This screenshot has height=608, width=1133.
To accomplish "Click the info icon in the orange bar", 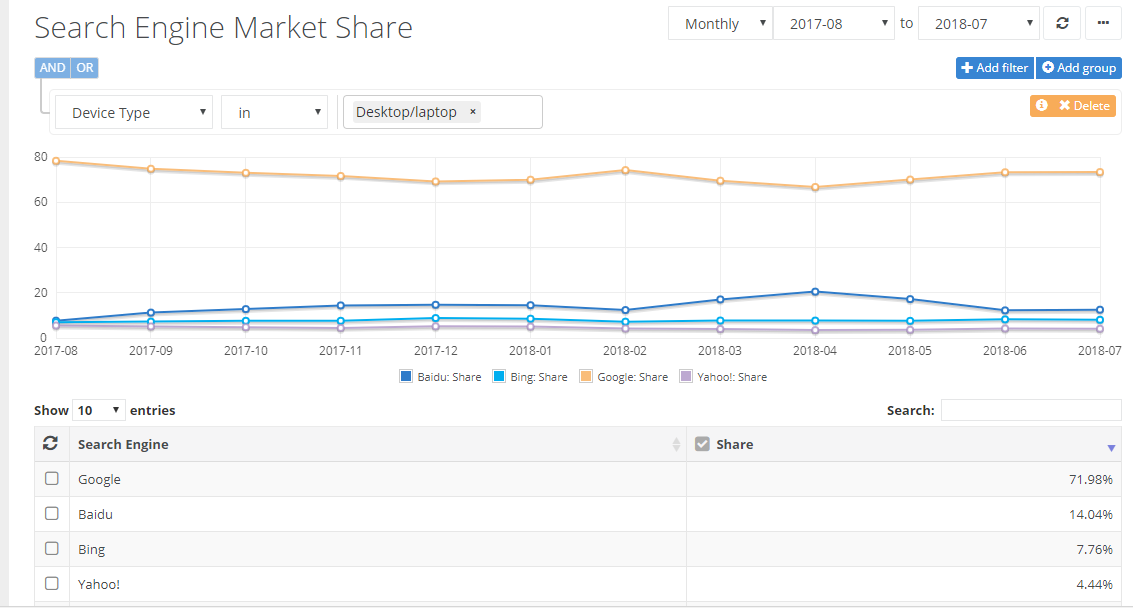I will click(1041, 106).
